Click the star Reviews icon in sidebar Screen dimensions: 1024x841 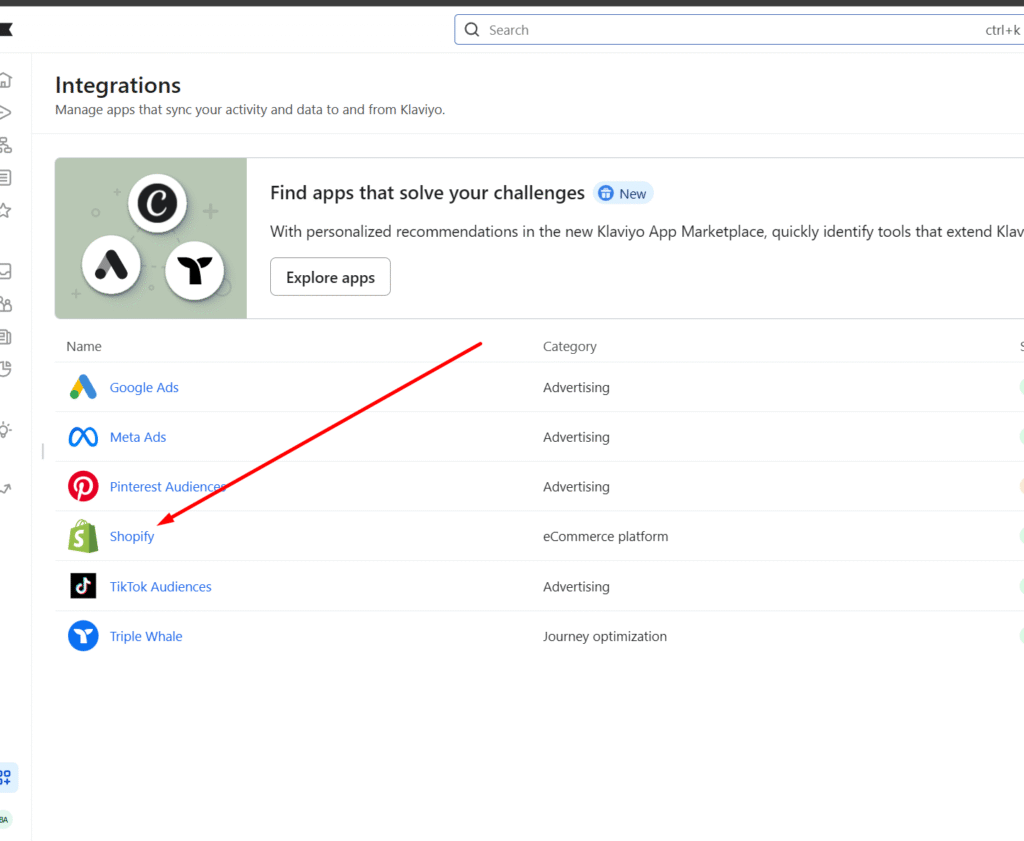8,210
